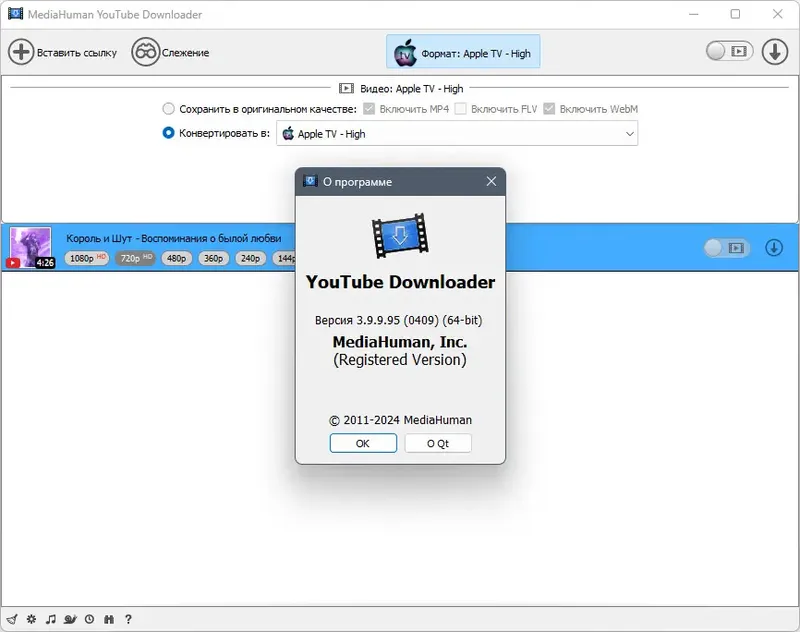Viewport: 800px width, 632px height.
Task: Maximize the MediaHuman YouTube Downloader window
Action: pos(735,14)
